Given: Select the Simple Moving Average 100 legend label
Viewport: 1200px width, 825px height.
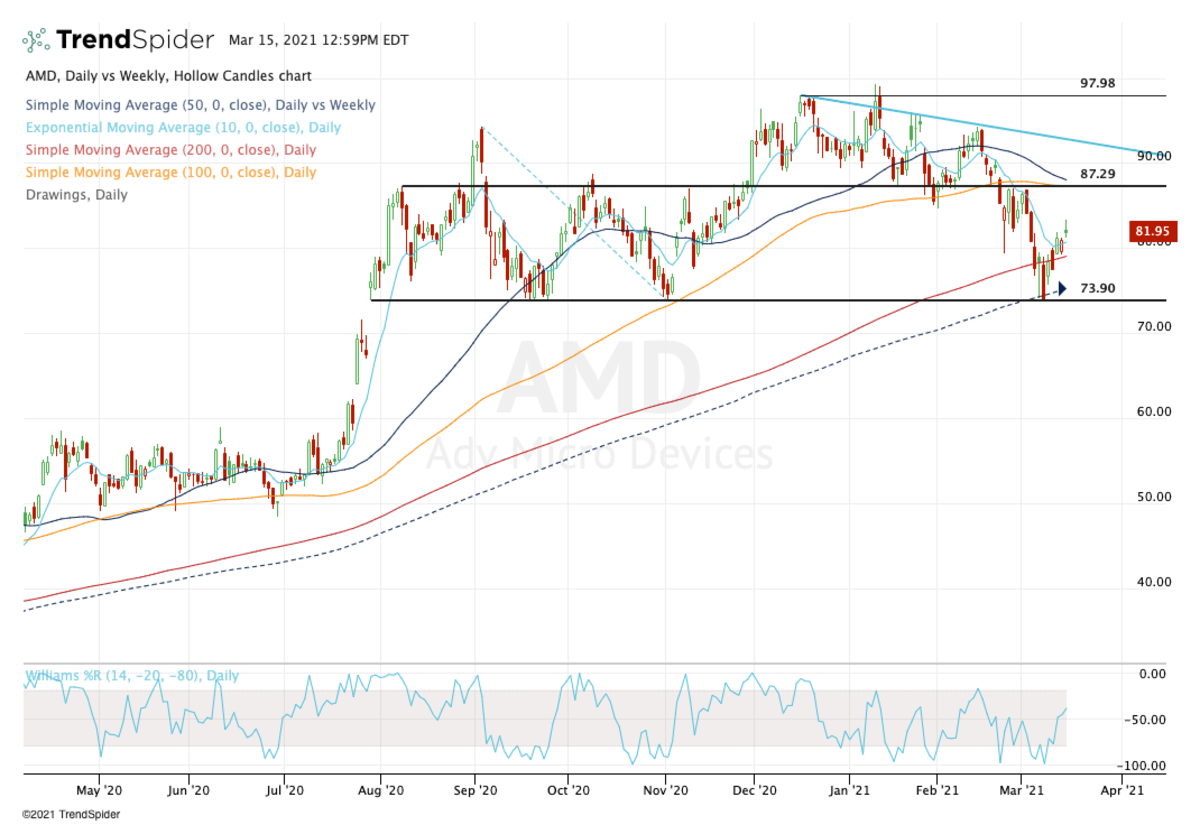Looking at the screenshot, I should 170,172.
